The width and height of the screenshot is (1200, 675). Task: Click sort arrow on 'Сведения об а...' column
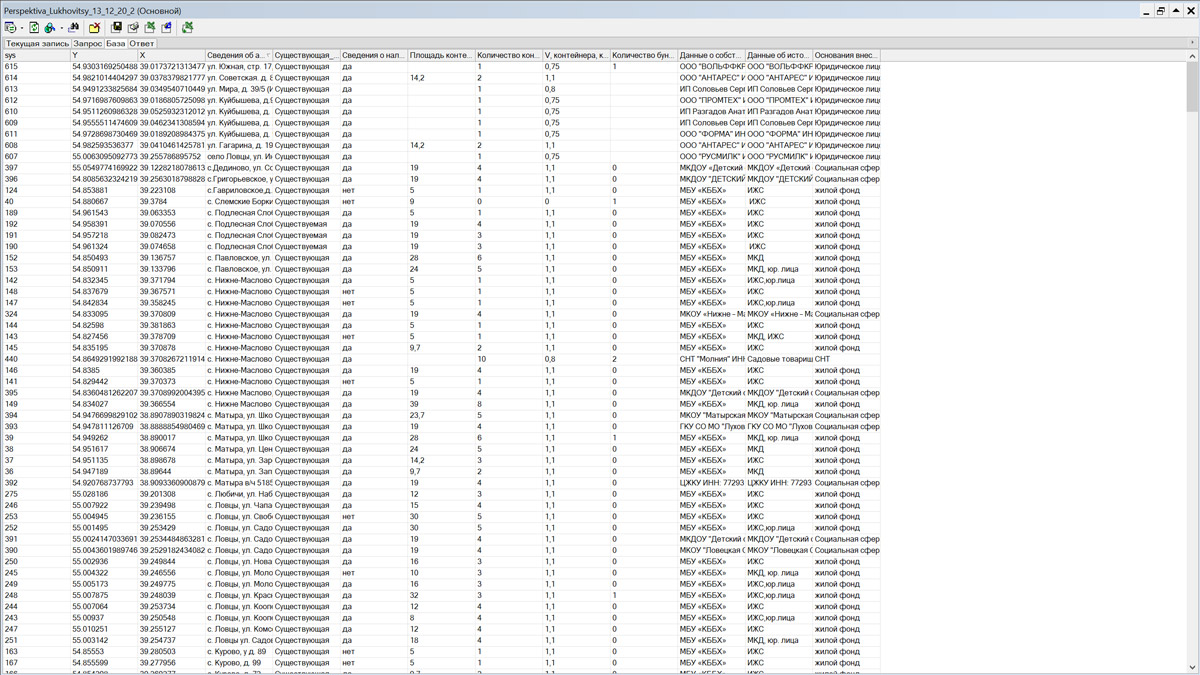click(x=267, y=55)
